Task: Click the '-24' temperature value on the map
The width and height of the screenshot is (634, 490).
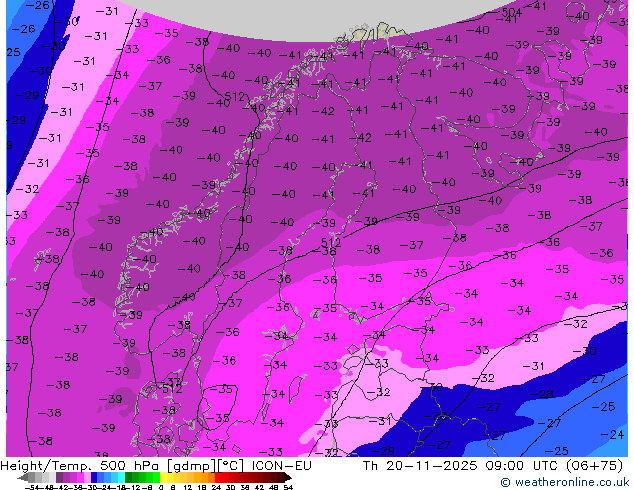Action: tap(613, 435)
